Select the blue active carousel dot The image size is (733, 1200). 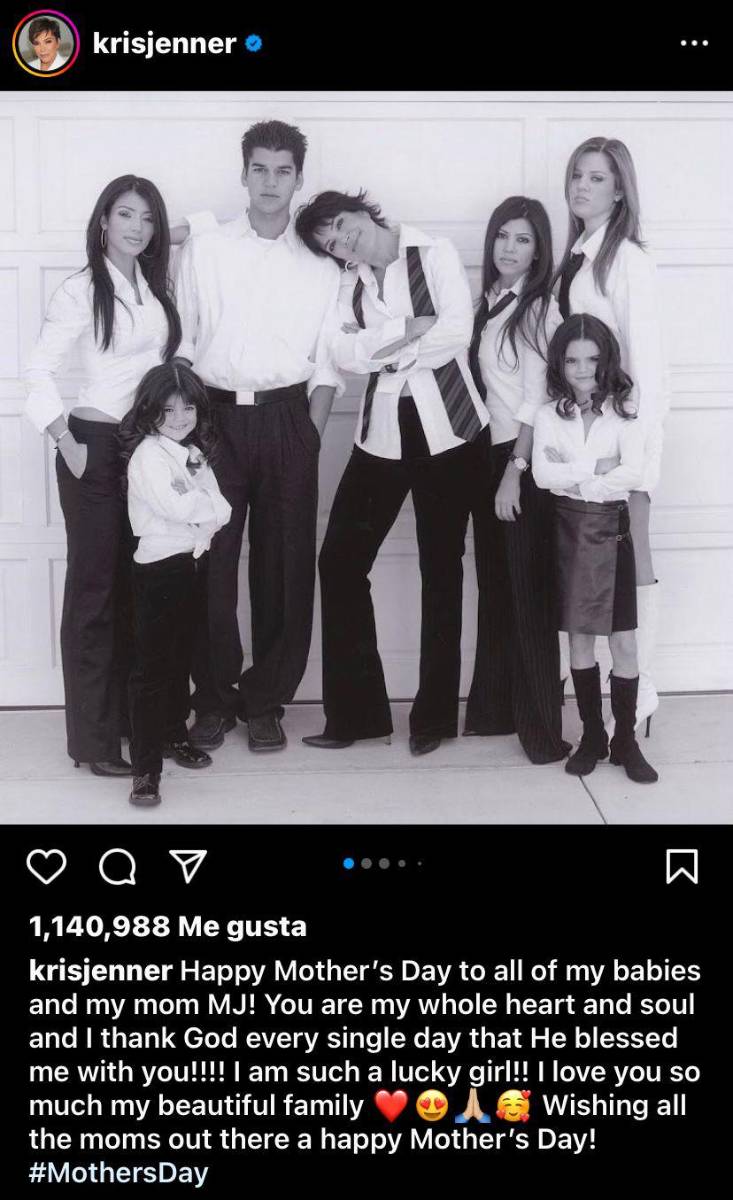tap(349, 863)
